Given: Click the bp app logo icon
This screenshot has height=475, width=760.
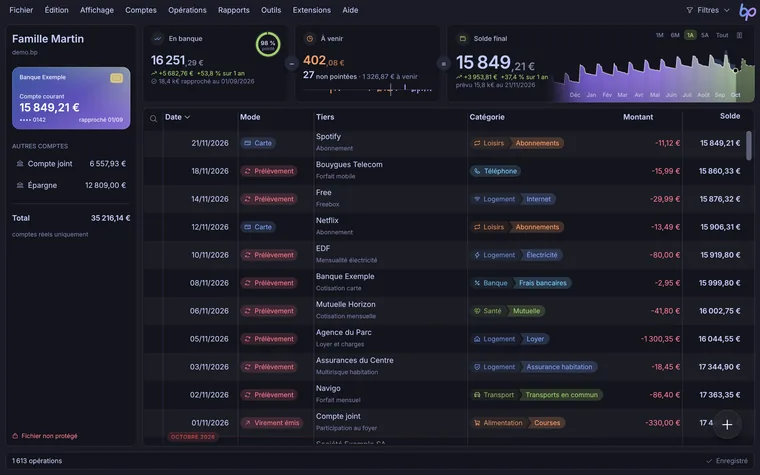Looking at the screenshot, I should coord(747,11).
